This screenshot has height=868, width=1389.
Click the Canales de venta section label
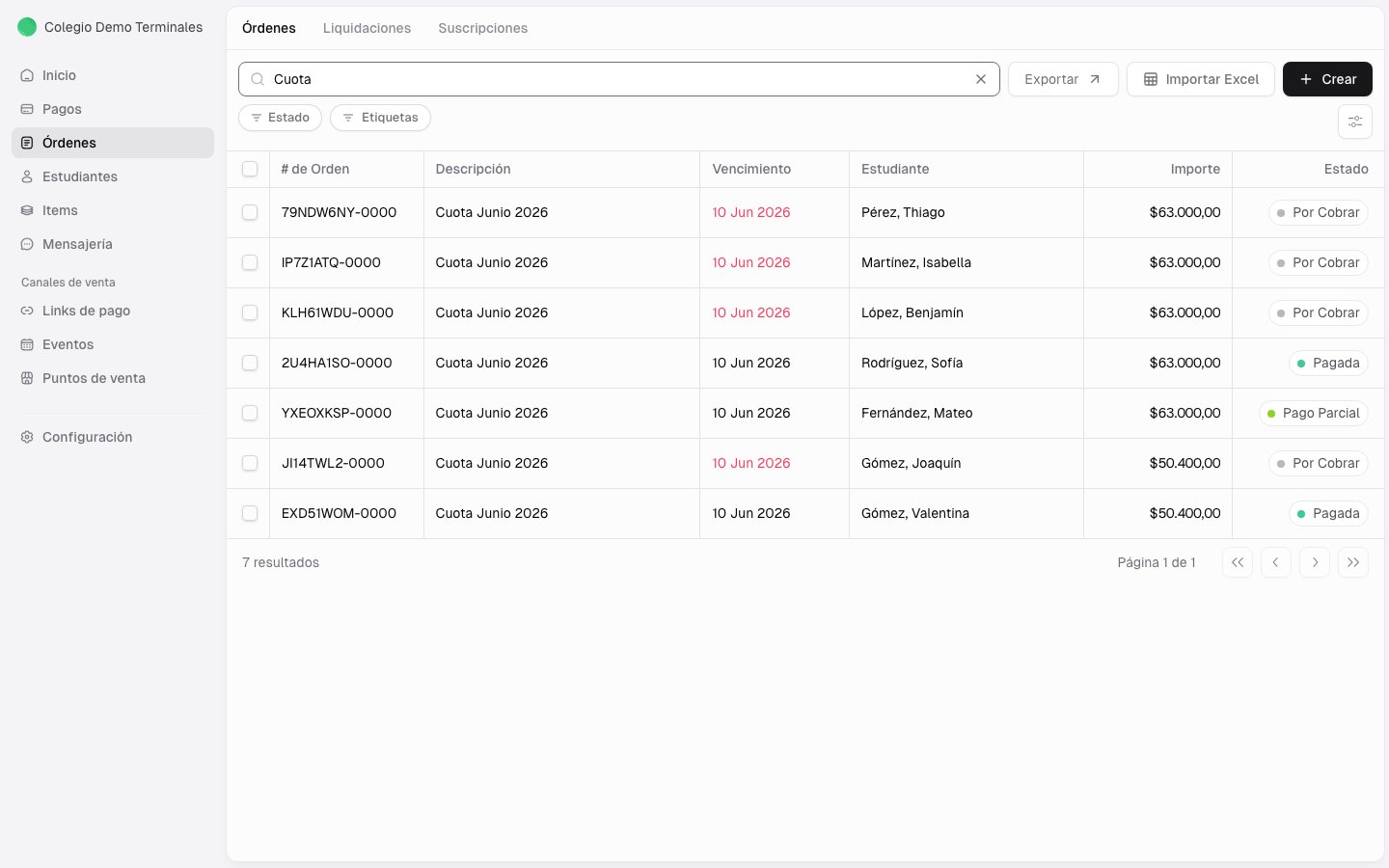(x=68, y=283)
